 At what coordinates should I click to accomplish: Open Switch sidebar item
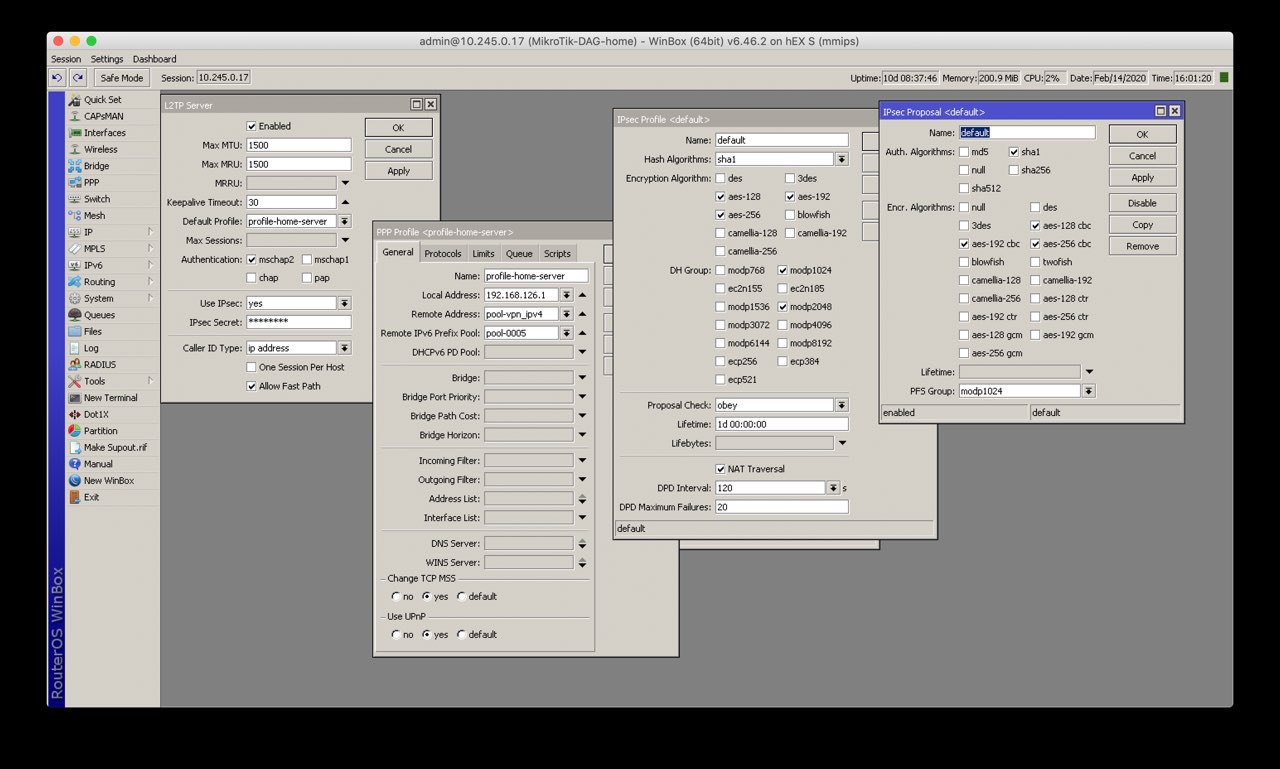[97, 199]
